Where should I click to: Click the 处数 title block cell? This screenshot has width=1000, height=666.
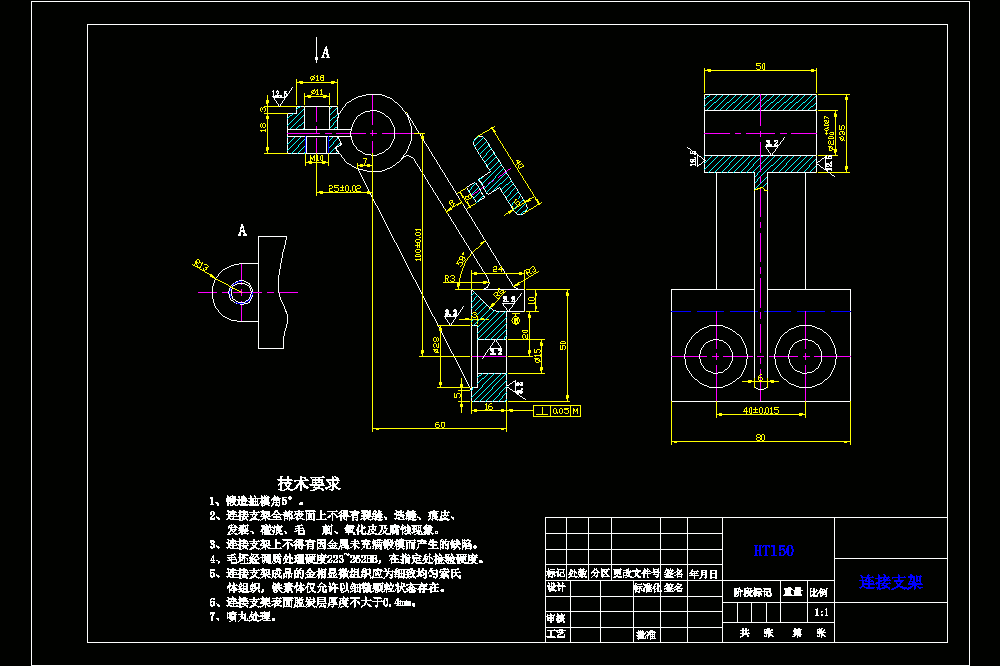[x=577, y=574]
